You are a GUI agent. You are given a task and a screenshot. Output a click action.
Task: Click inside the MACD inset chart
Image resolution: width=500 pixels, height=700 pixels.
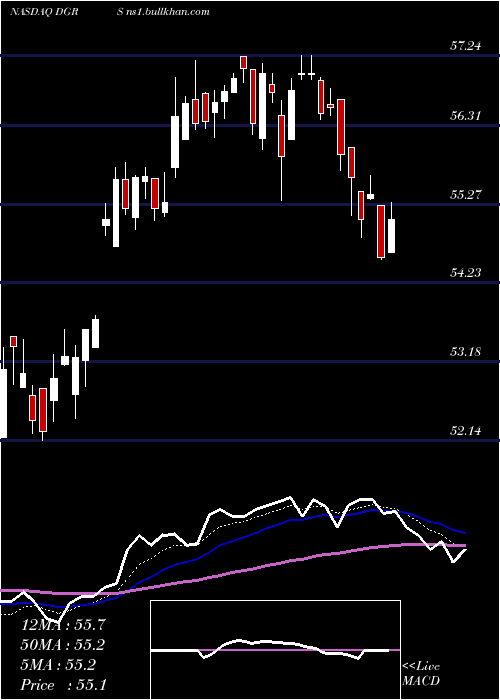click(x=275, y=650)
